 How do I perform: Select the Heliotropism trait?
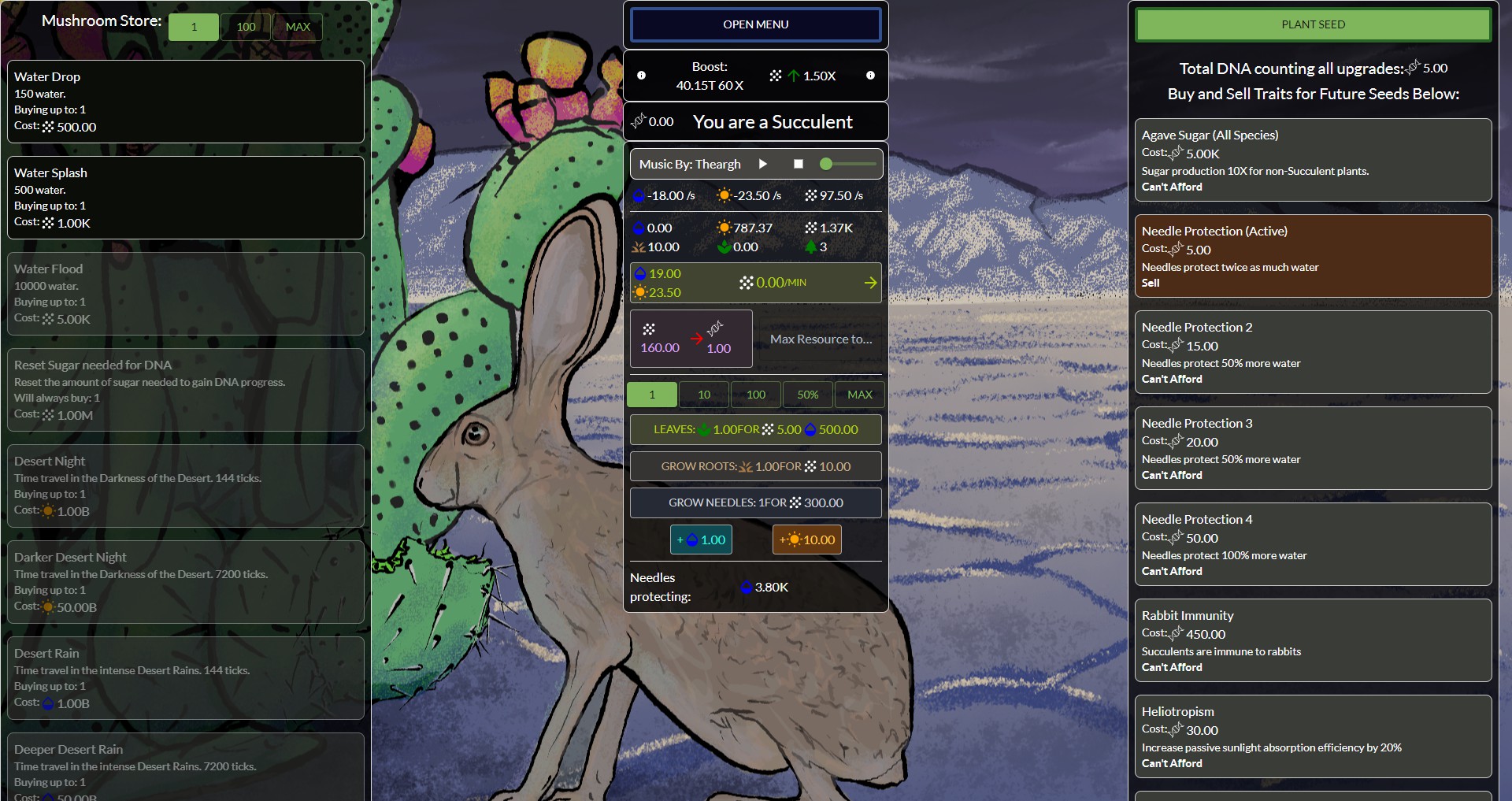[1314, 736]
